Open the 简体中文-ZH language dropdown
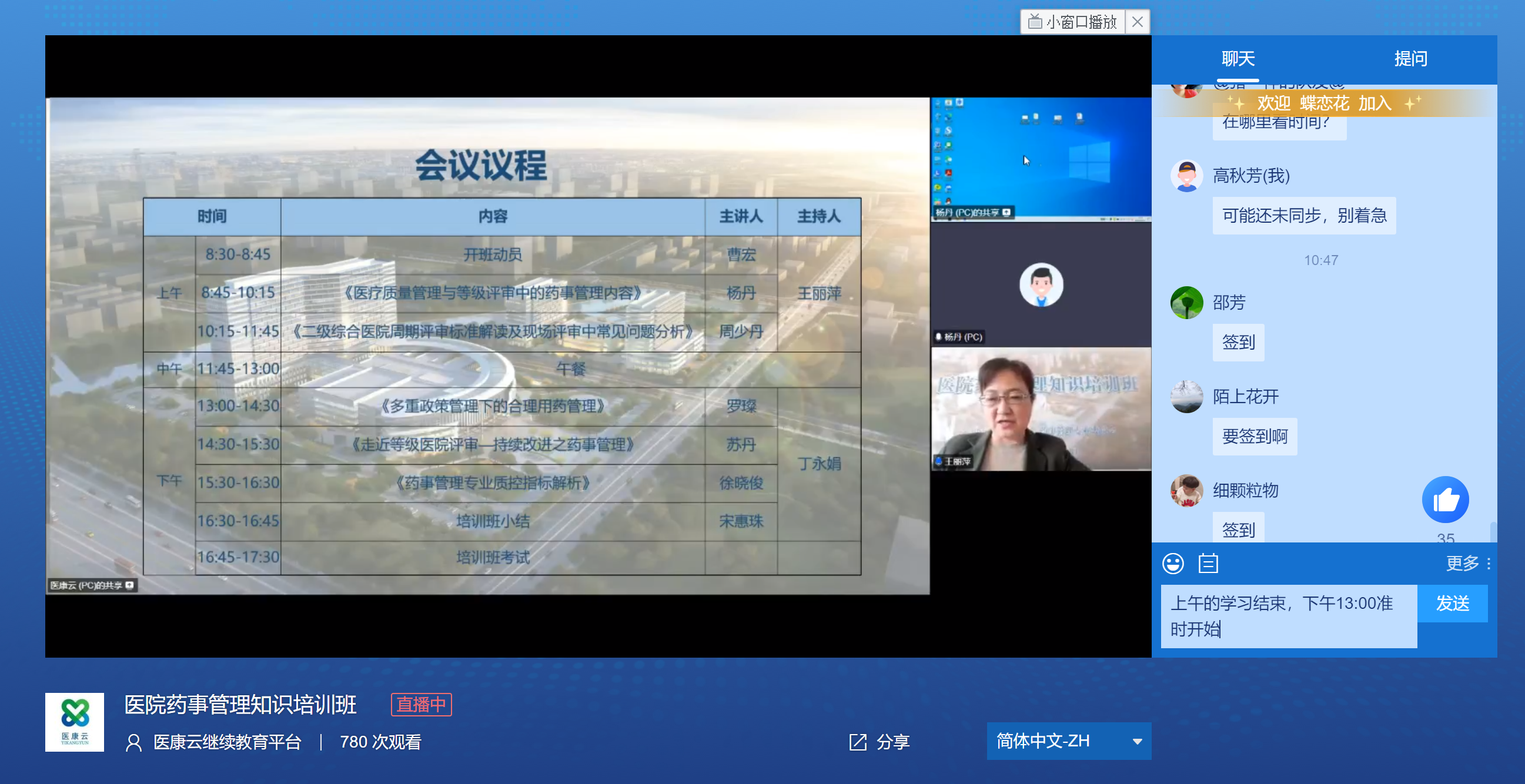1525x784 pixels. pyautogui.click(x=1069, y=741)
